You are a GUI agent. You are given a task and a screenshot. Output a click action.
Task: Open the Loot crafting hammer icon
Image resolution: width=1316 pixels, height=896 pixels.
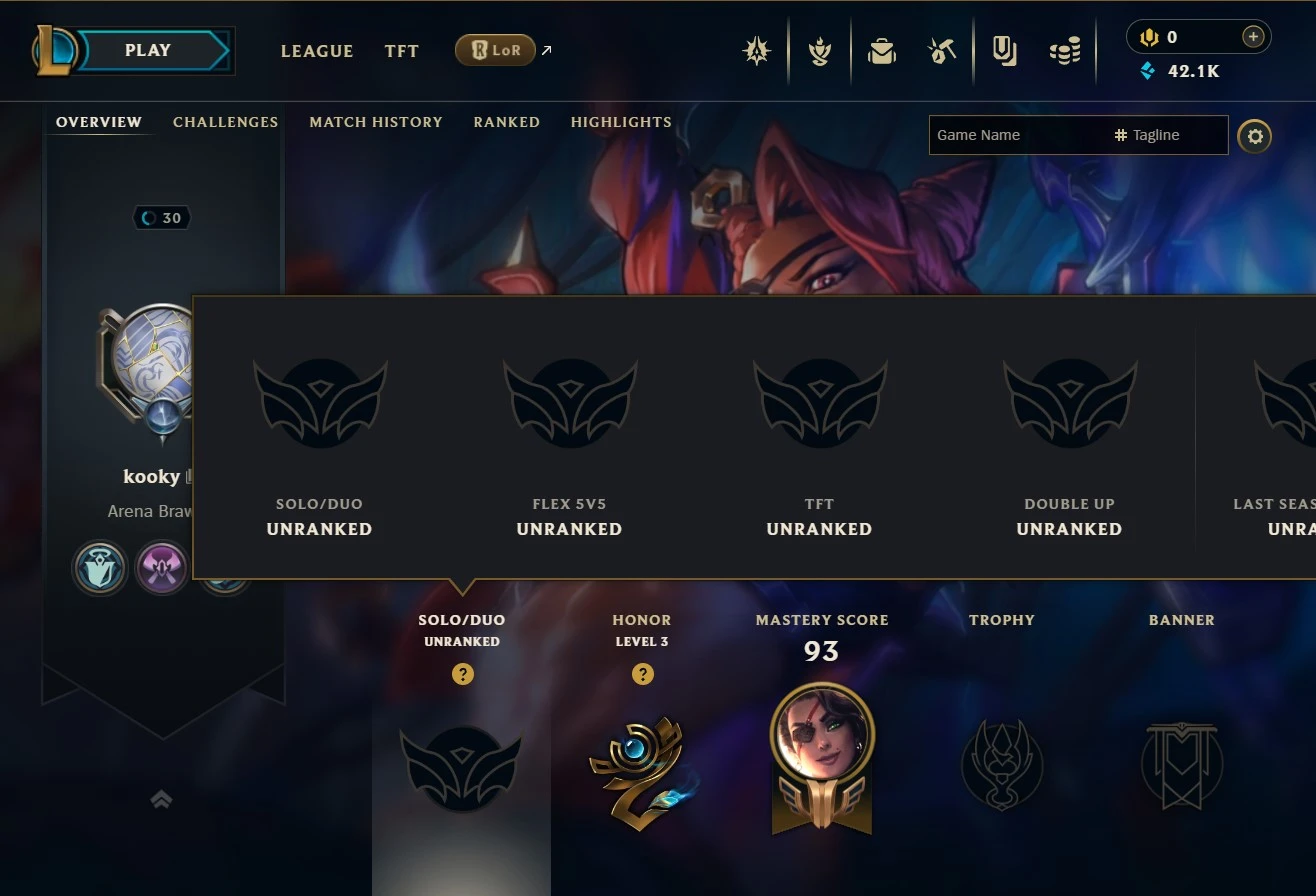[942, 51]
